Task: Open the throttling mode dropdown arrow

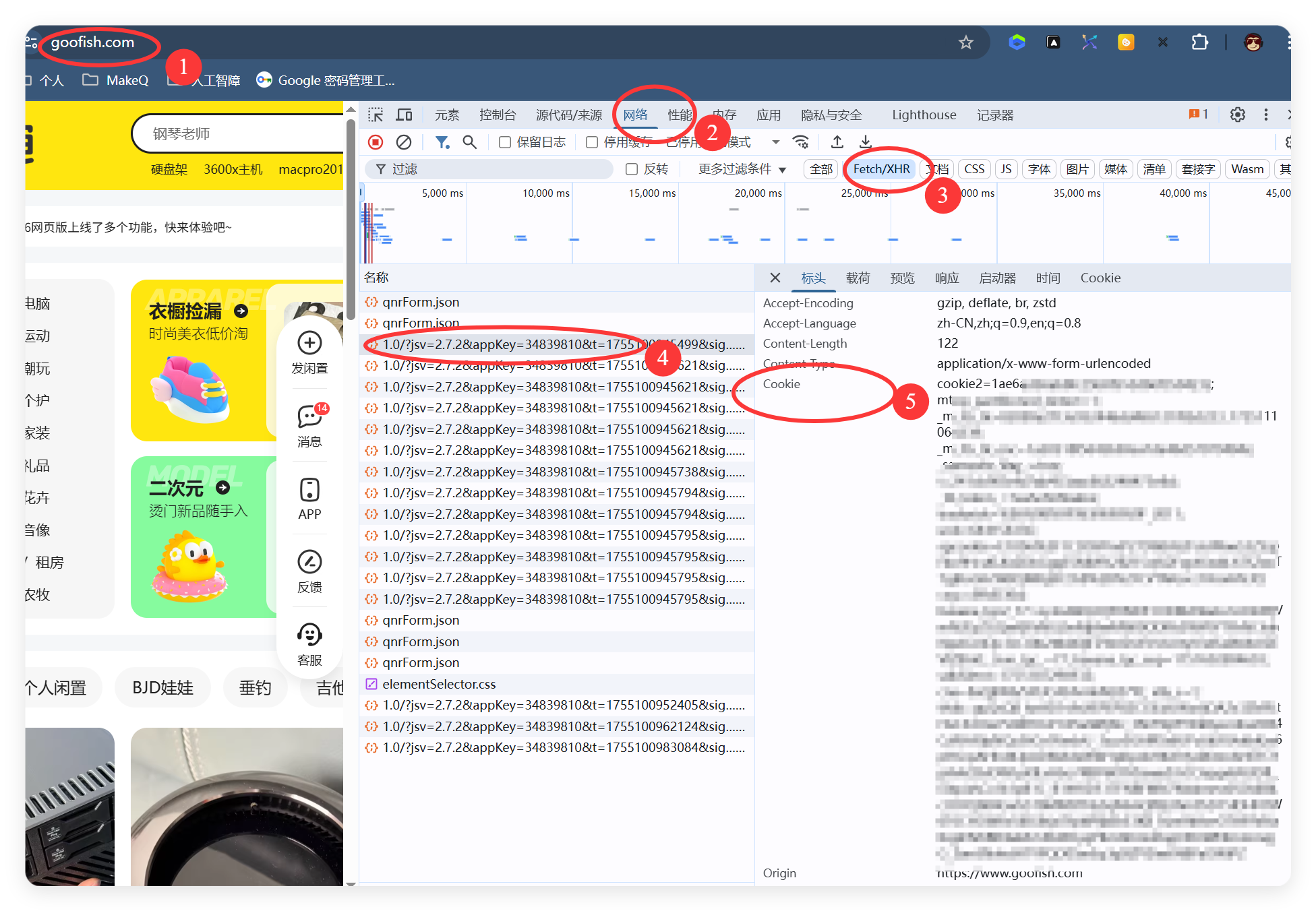Action: point(775,142)
